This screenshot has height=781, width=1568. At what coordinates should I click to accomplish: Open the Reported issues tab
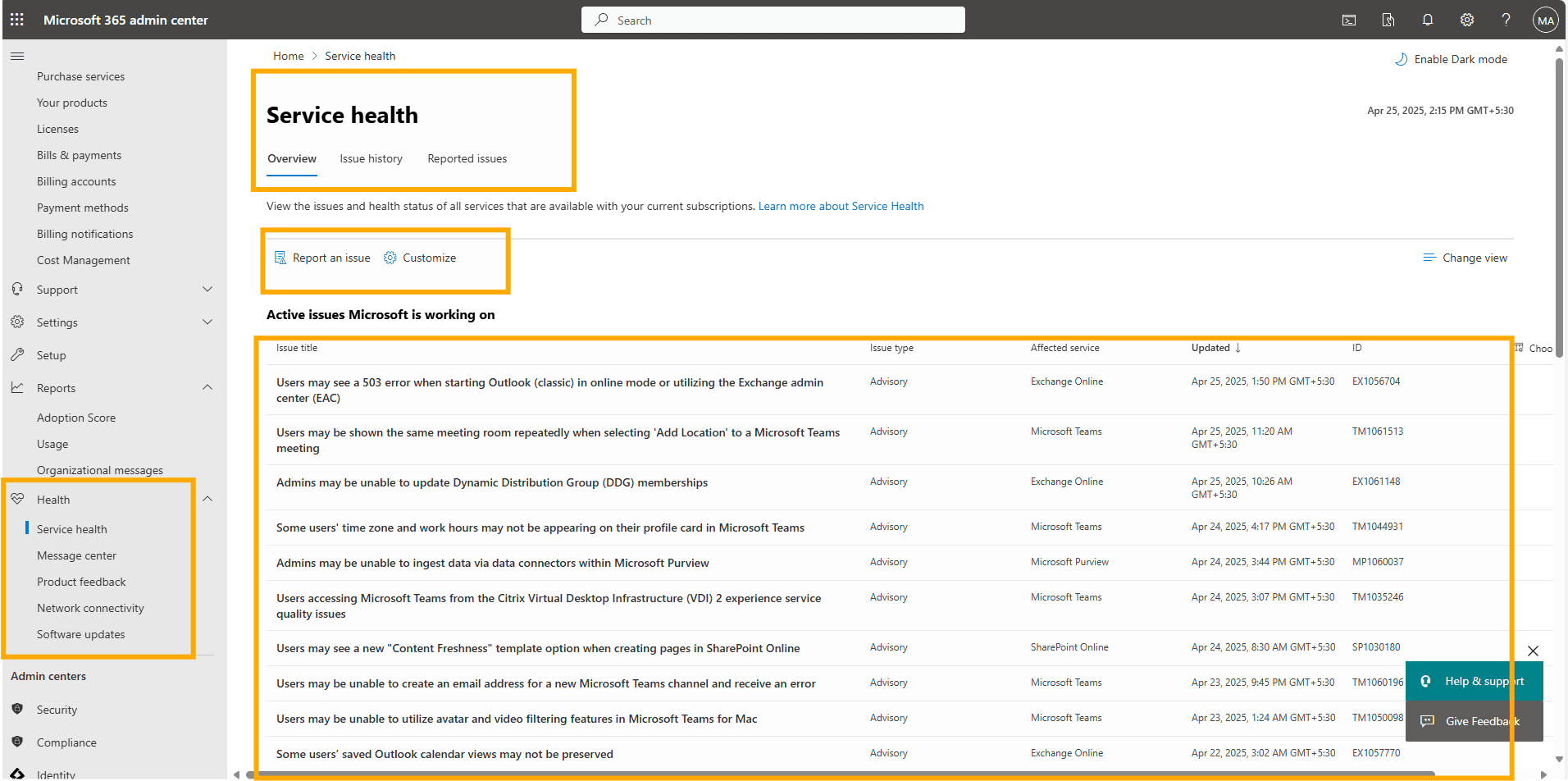tap(467, 158)
